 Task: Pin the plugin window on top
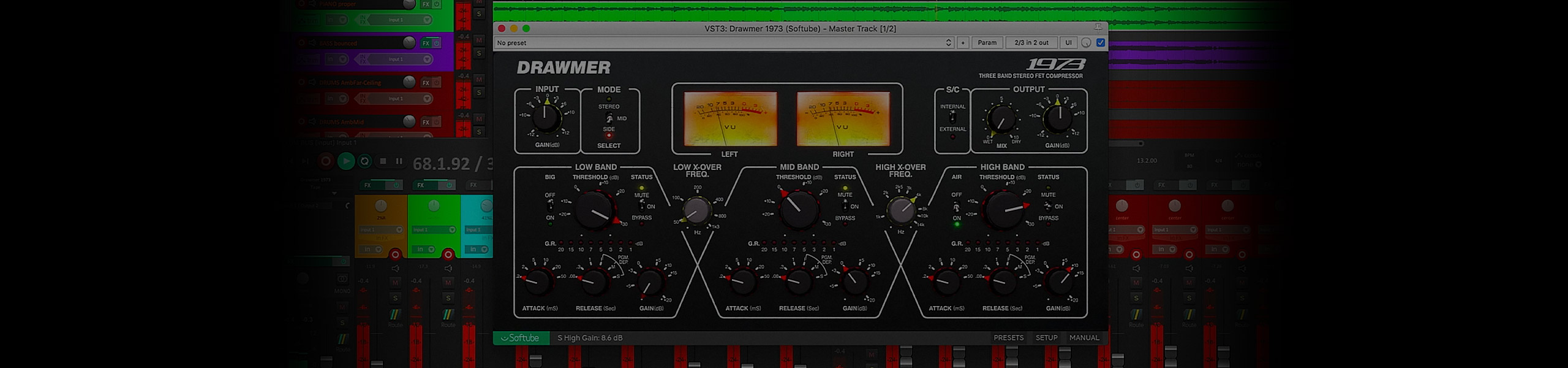tap(1098, 28)
